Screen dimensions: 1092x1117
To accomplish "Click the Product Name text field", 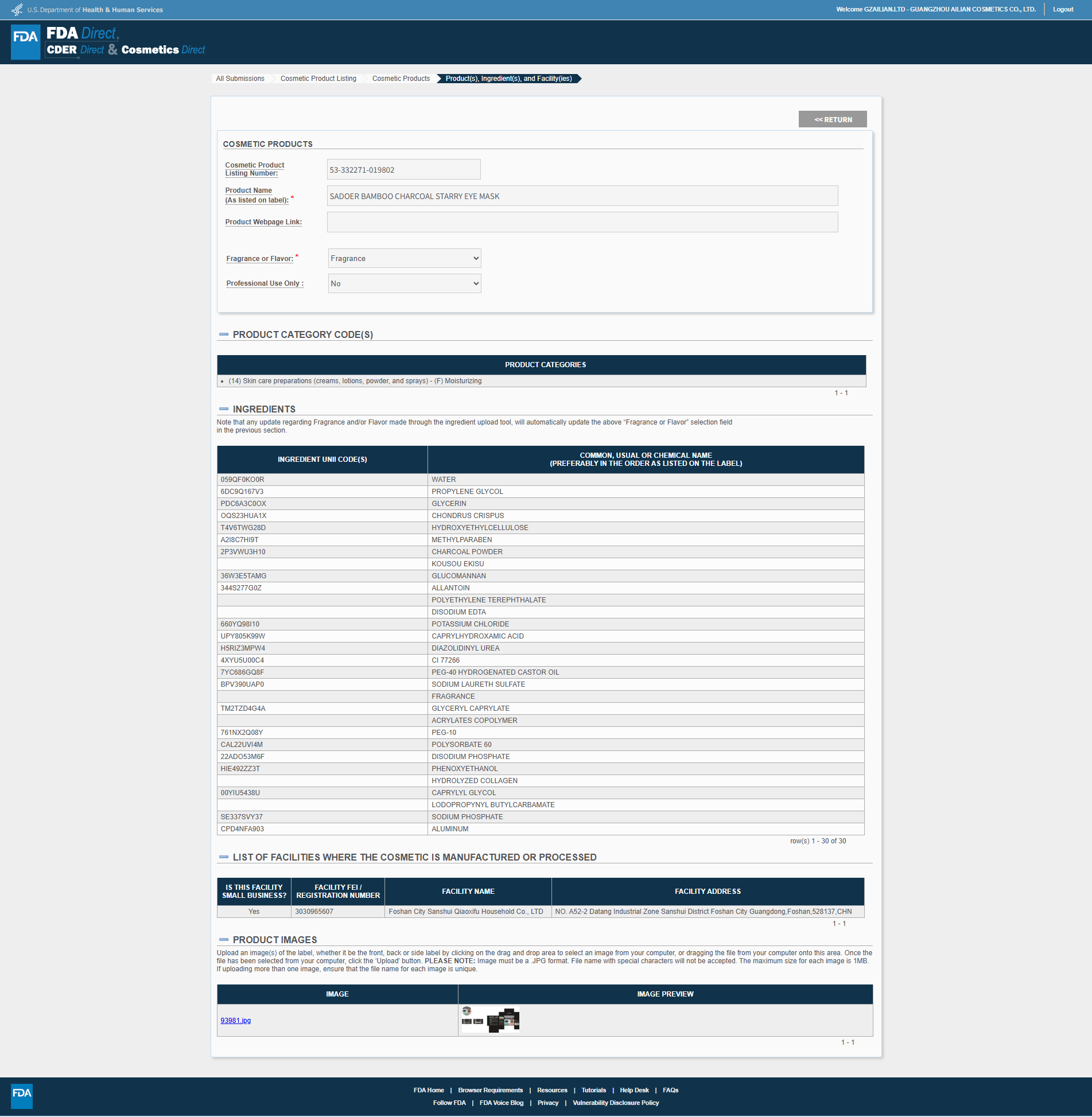I will click(x=582, y=196).
